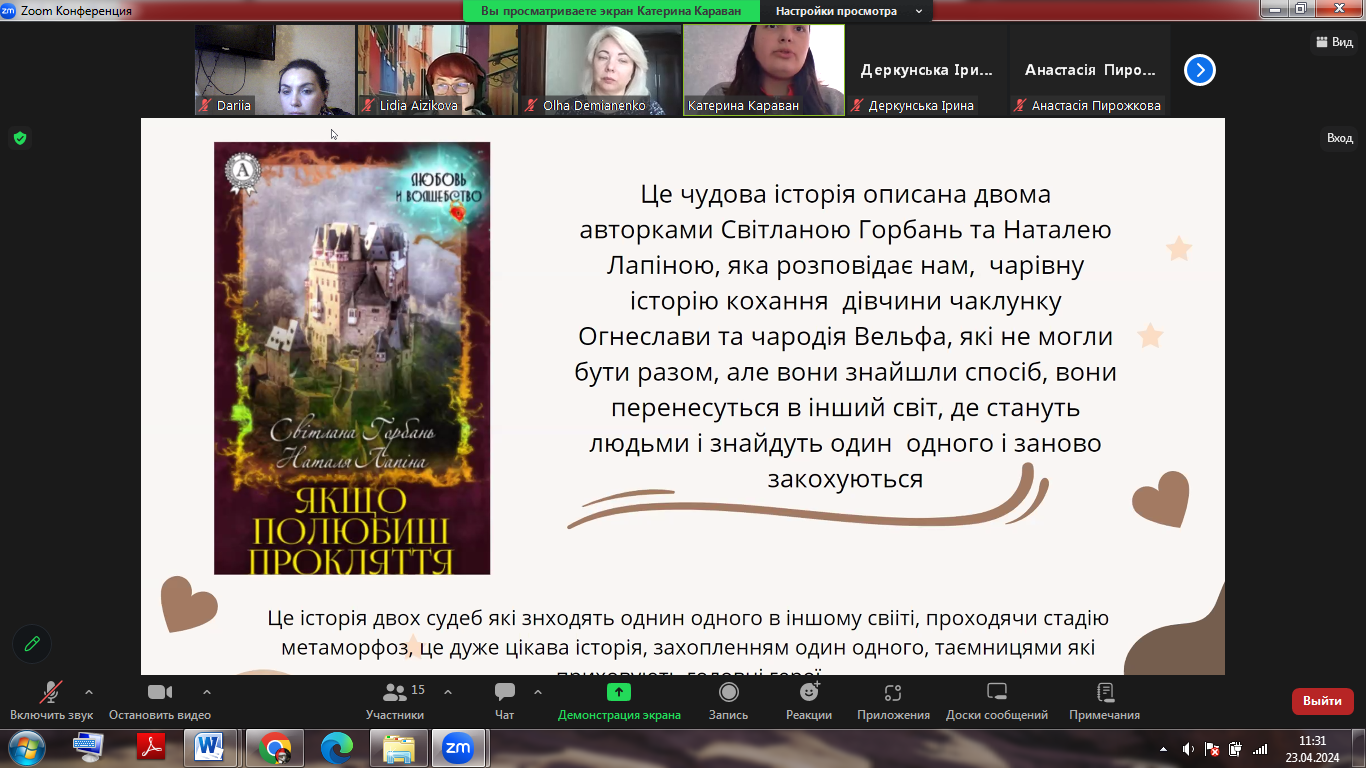Switch to Microsoft Word in taskbar

click(x=211, y=748)
